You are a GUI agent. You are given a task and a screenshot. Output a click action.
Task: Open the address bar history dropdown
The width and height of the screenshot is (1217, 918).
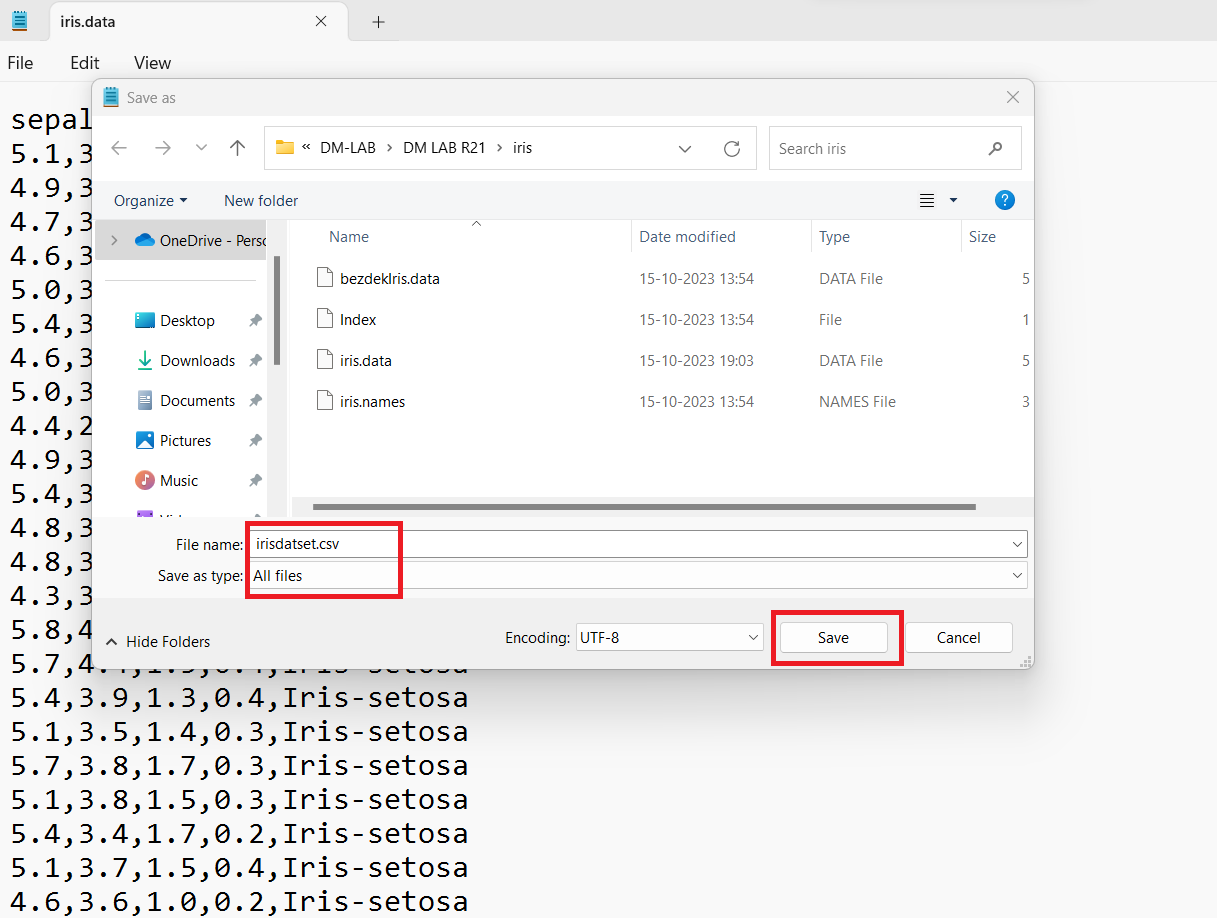tap(685, 149)
